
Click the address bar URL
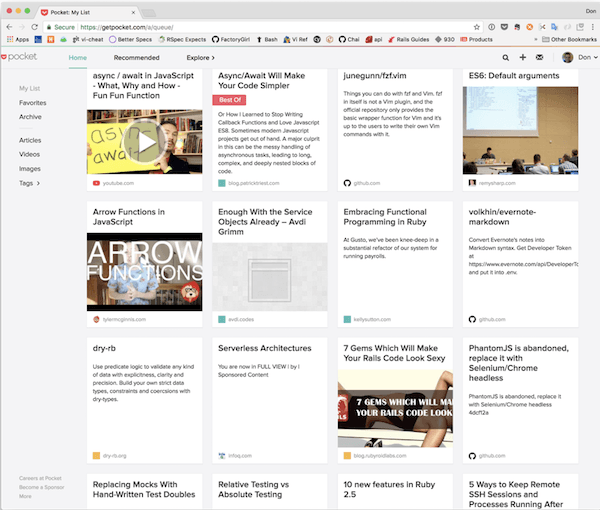coord(127,28)
